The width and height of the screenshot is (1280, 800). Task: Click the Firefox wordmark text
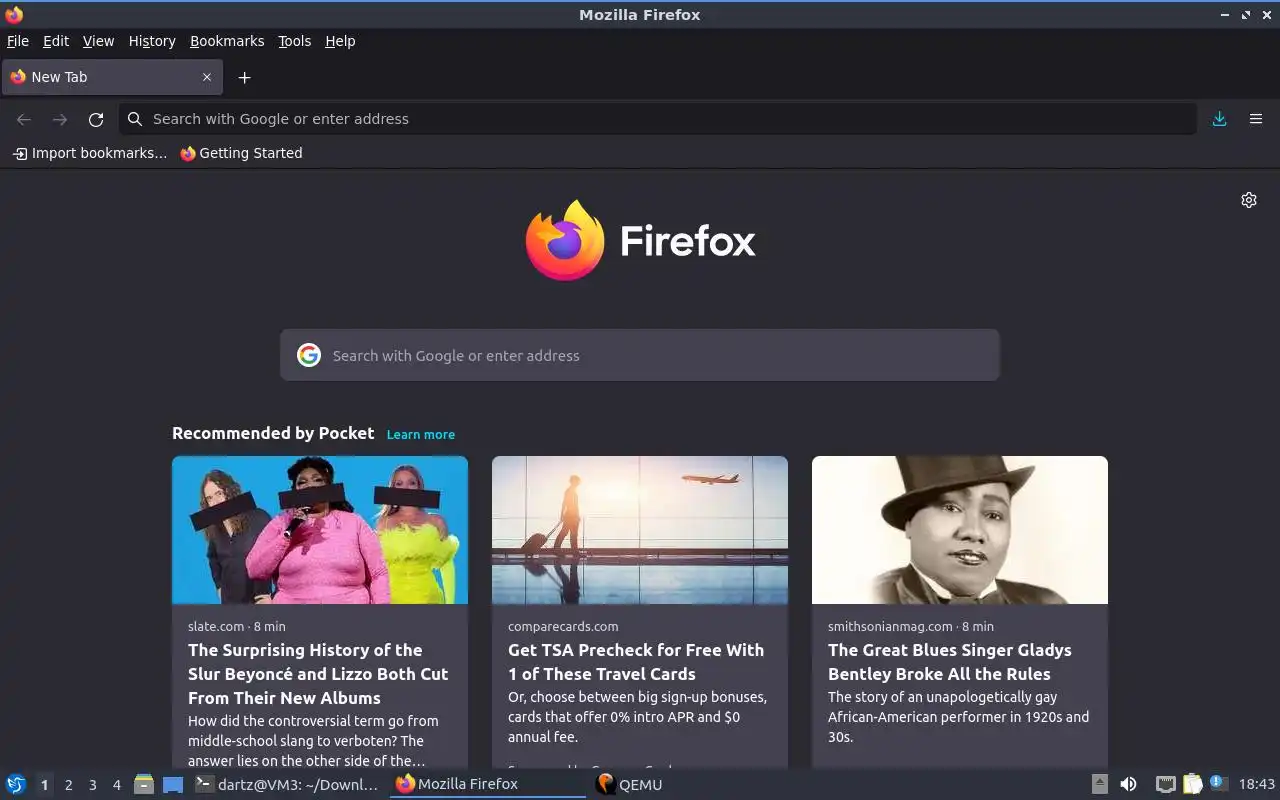(x=688, y=241)
